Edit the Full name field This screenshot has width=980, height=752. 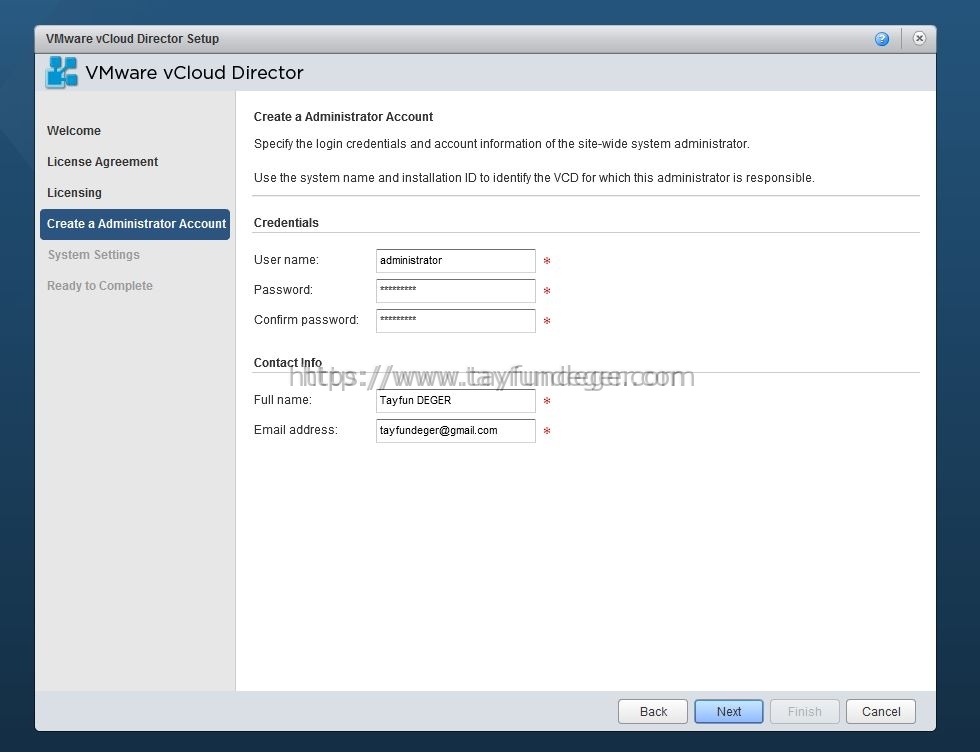tap(456, 401)
